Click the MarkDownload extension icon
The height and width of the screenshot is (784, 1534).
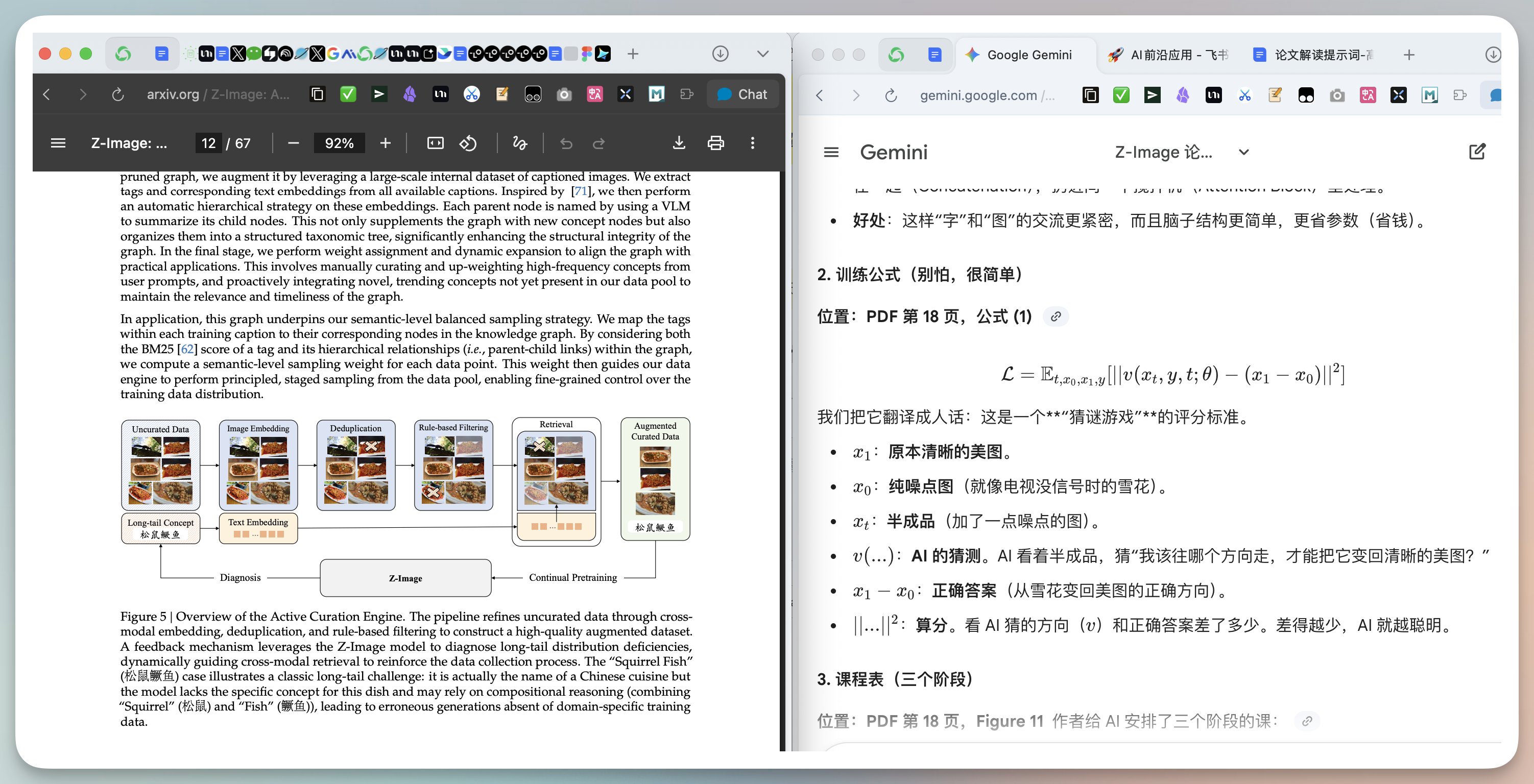pos(657,94)
